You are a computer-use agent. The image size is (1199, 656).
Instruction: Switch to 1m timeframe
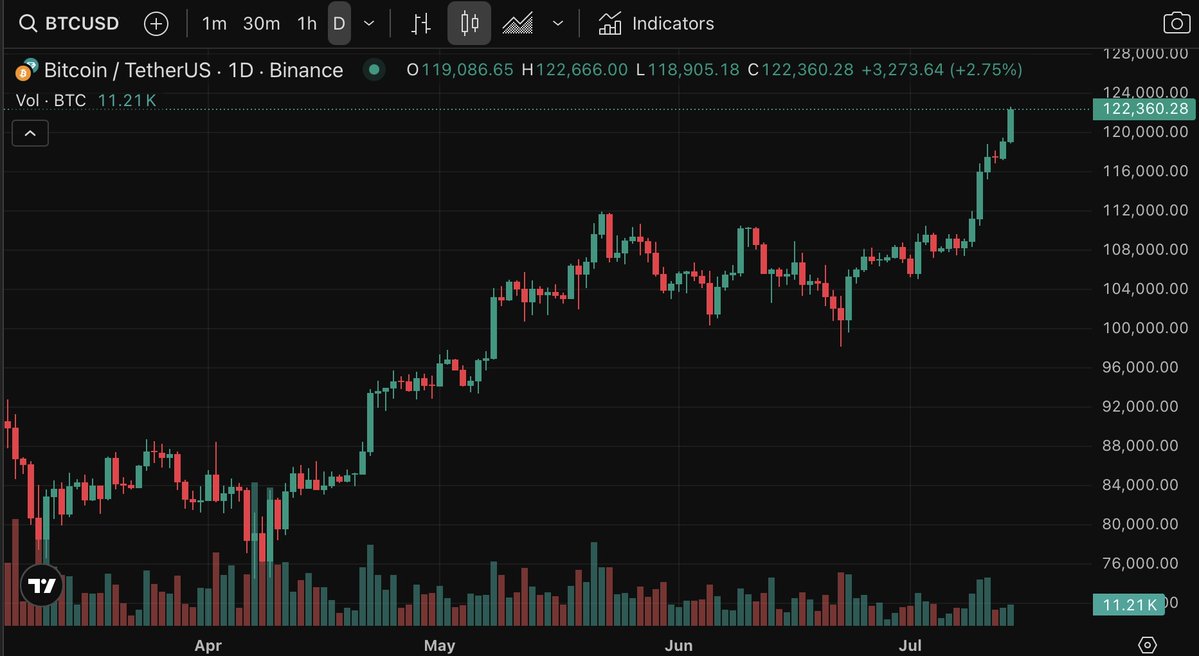click(x=214, y=24)
